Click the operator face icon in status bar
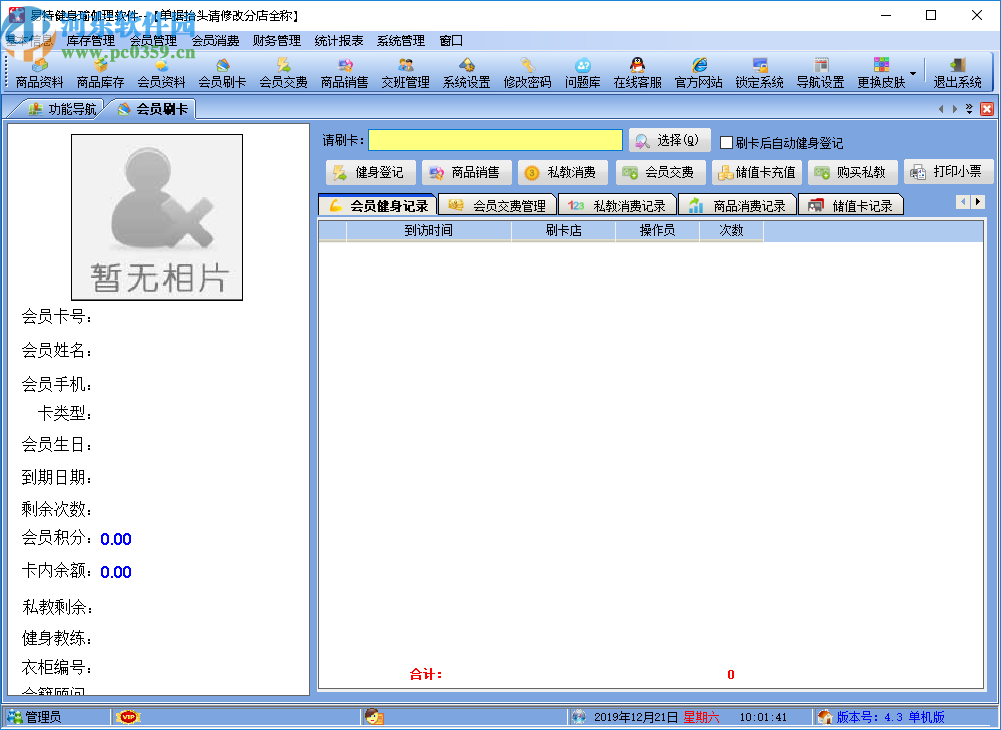The height and width of the screenshot is (730, 1001). point(374,717)
